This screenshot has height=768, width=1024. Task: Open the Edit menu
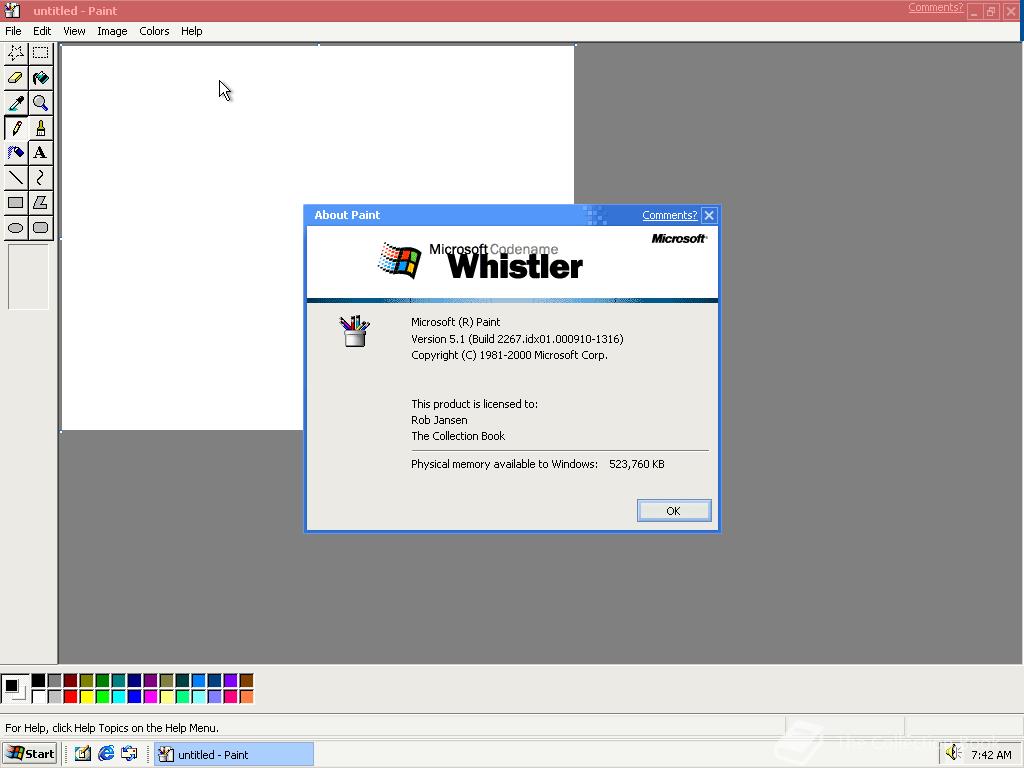coord(42,31)
